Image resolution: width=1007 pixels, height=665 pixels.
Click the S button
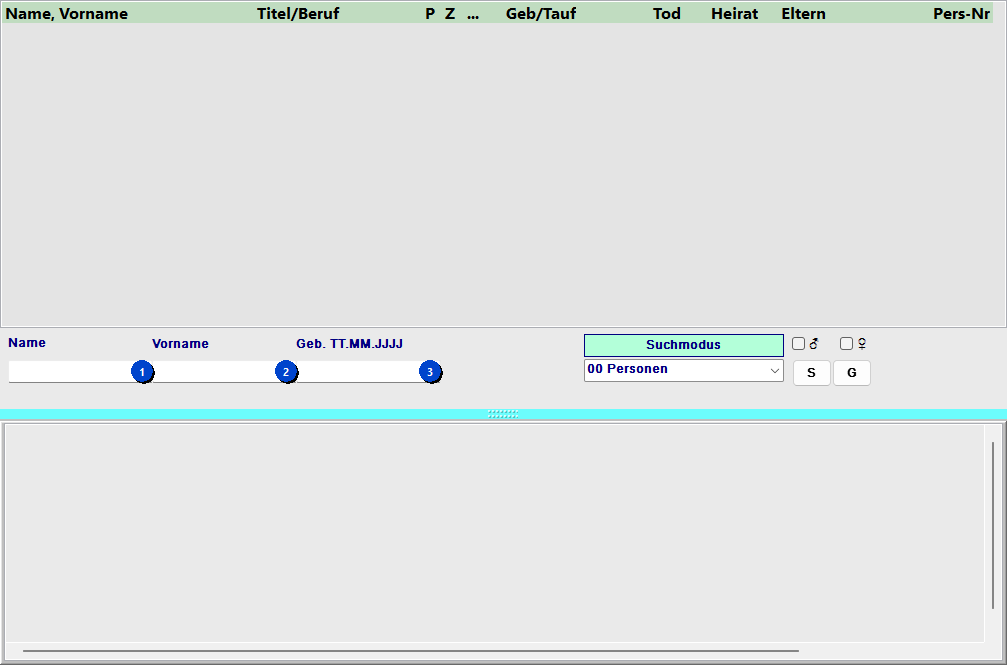(811, 373)
